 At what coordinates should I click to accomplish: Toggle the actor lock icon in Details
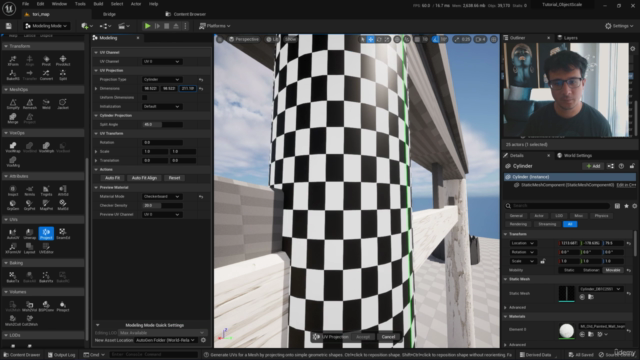[x=632, y=166]
